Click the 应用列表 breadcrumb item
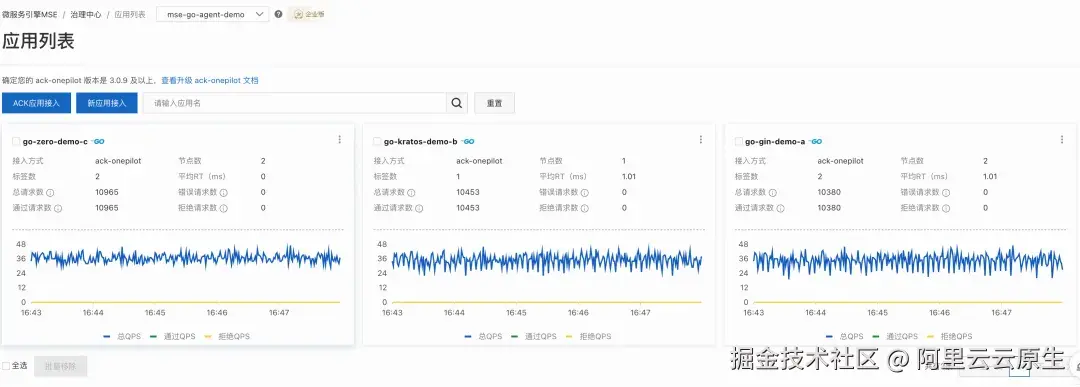 (x=129, y=14)
